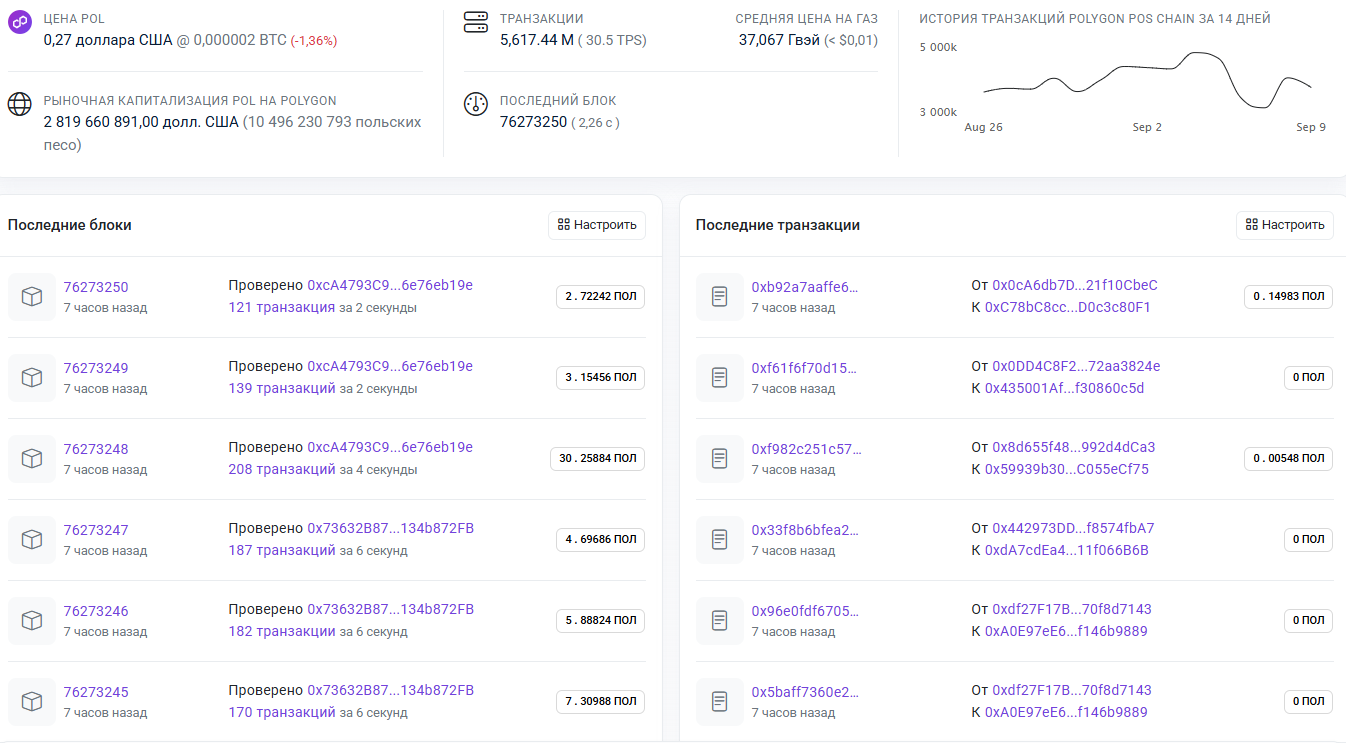Open 170 транзакций link
The width and height of the screenshot is (1346, 743).
pyautogui.click(x=282, y=712)
